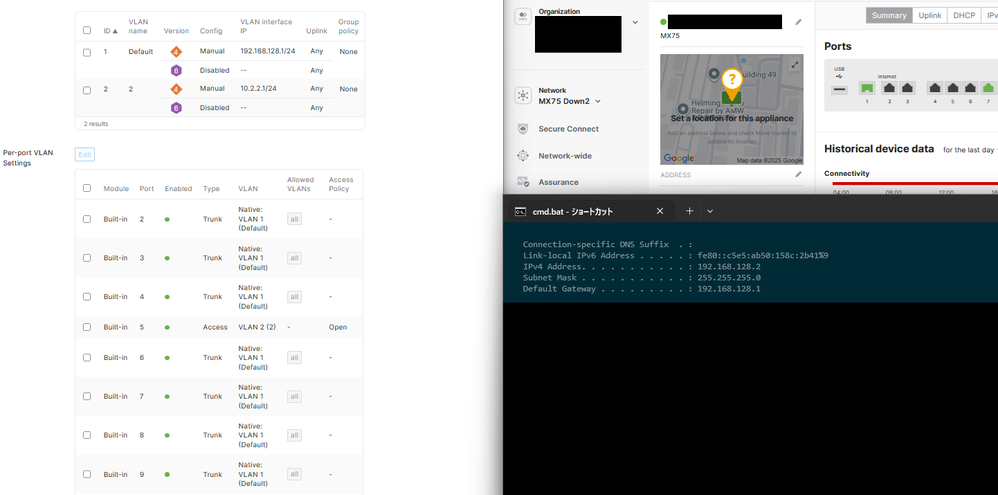The width and height of the screenshot is (998, 495).
Task: Tick the checkbox for Default VLAN row
Action: click(87, 52)
